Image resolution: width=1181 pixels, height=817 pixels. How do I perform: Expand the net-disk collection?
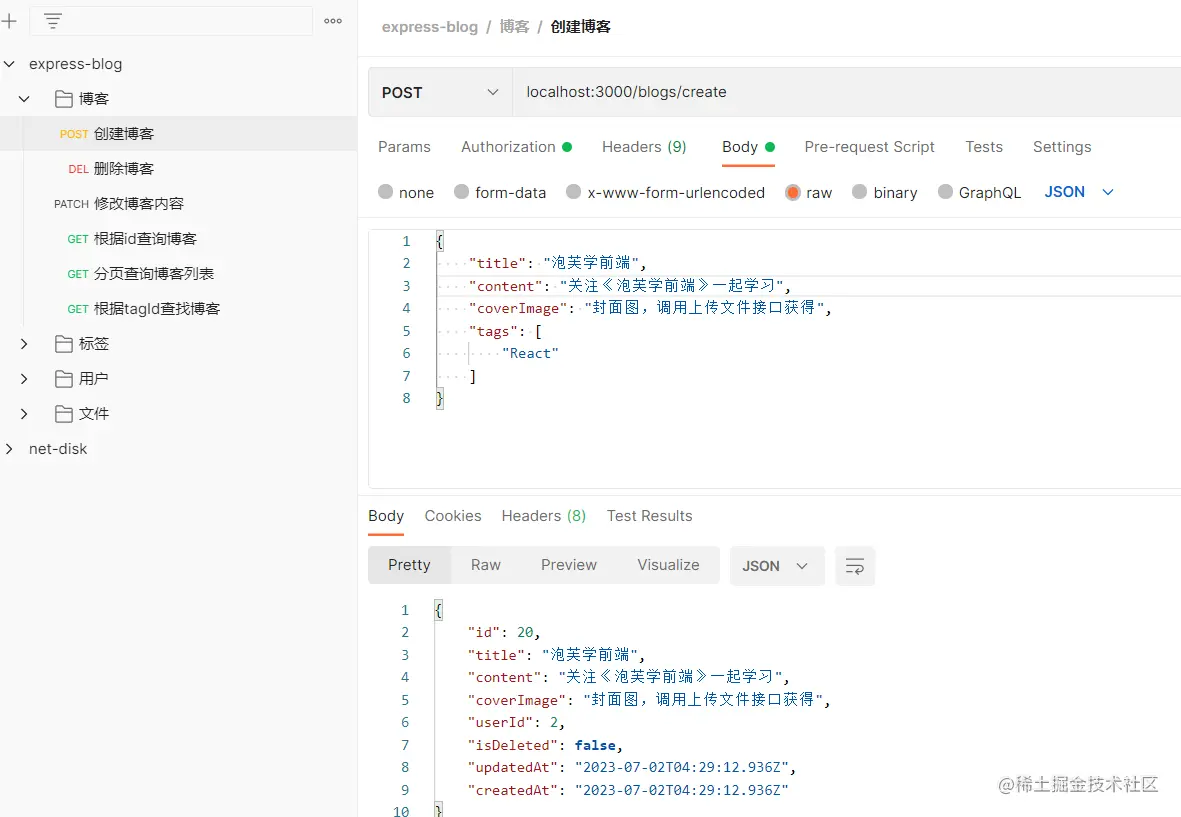click(x=9, y=449)
